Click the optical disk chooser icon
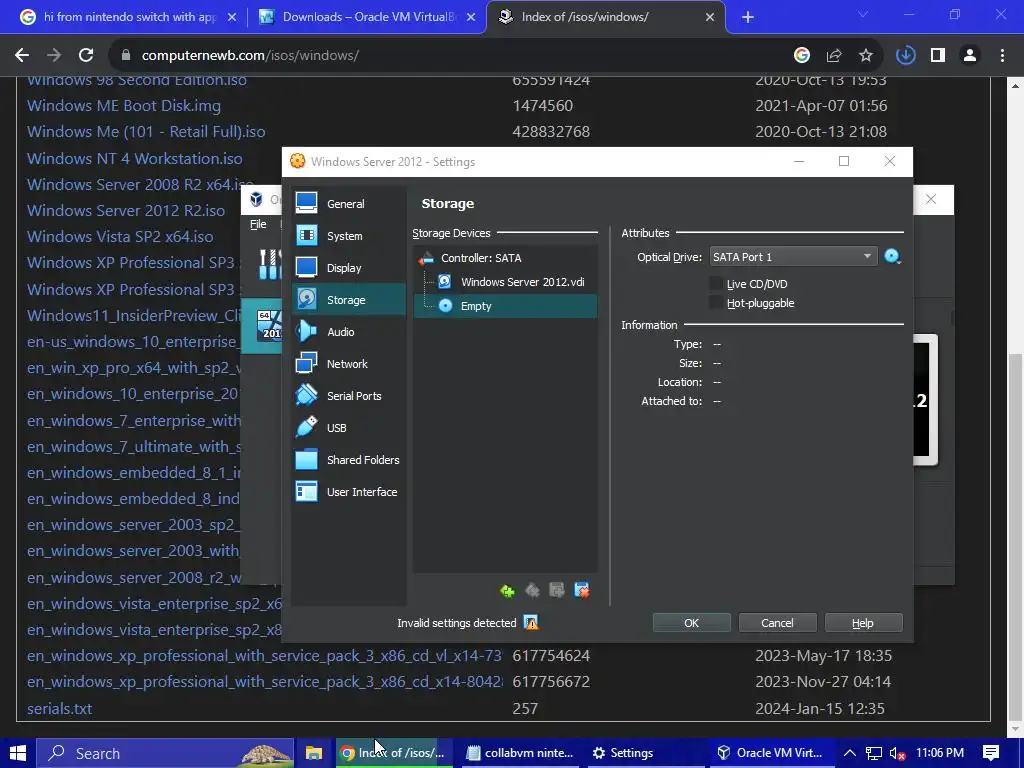This screenshot has height=768, width=1024. click(x=892, y=257)
